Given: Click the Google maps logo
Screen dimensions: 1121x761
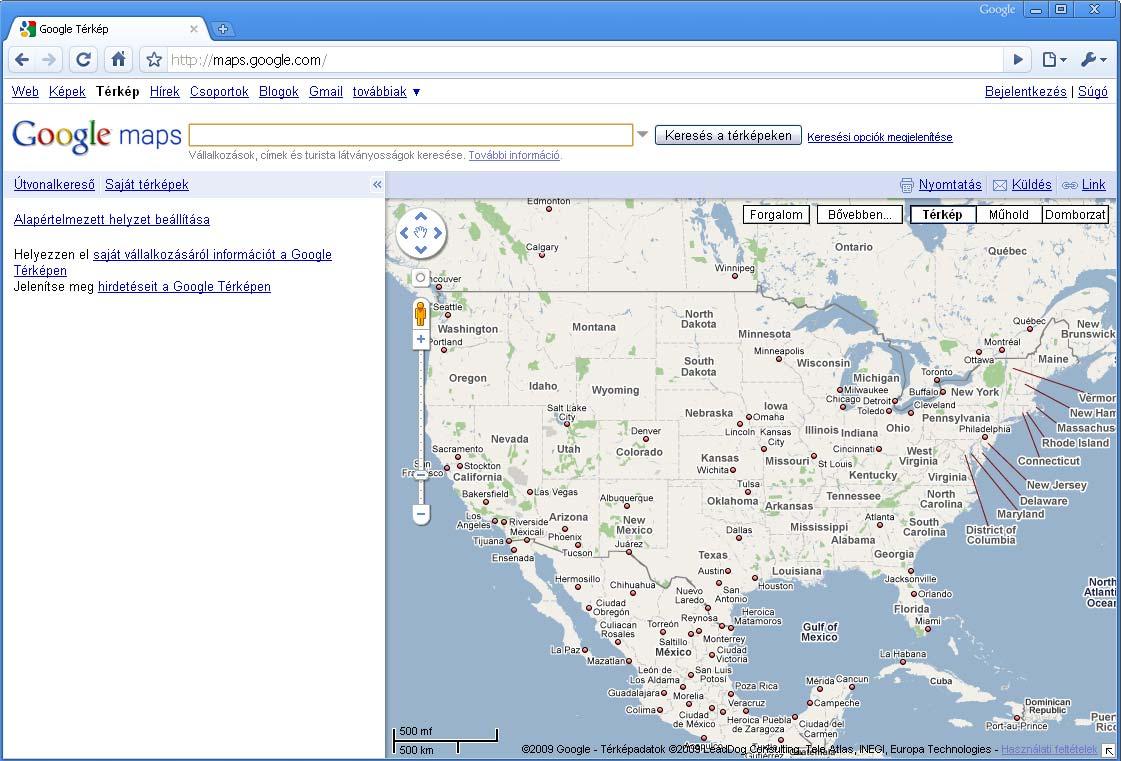Looking at the screenshot, I should pos(97,136).
